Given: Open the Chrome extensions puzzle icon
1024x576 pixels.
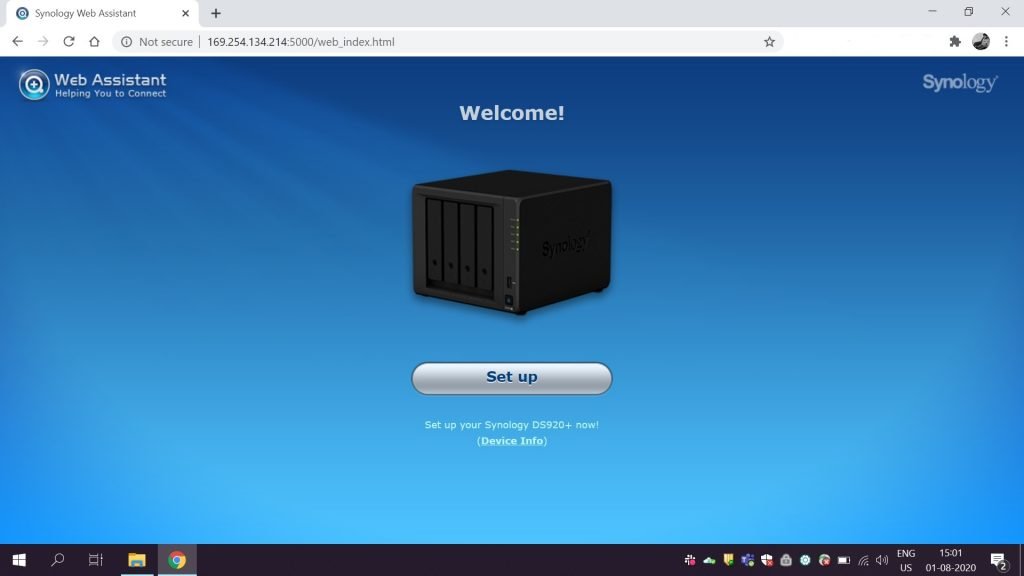Looking at the screenshot, I should [x=955, y=42].
